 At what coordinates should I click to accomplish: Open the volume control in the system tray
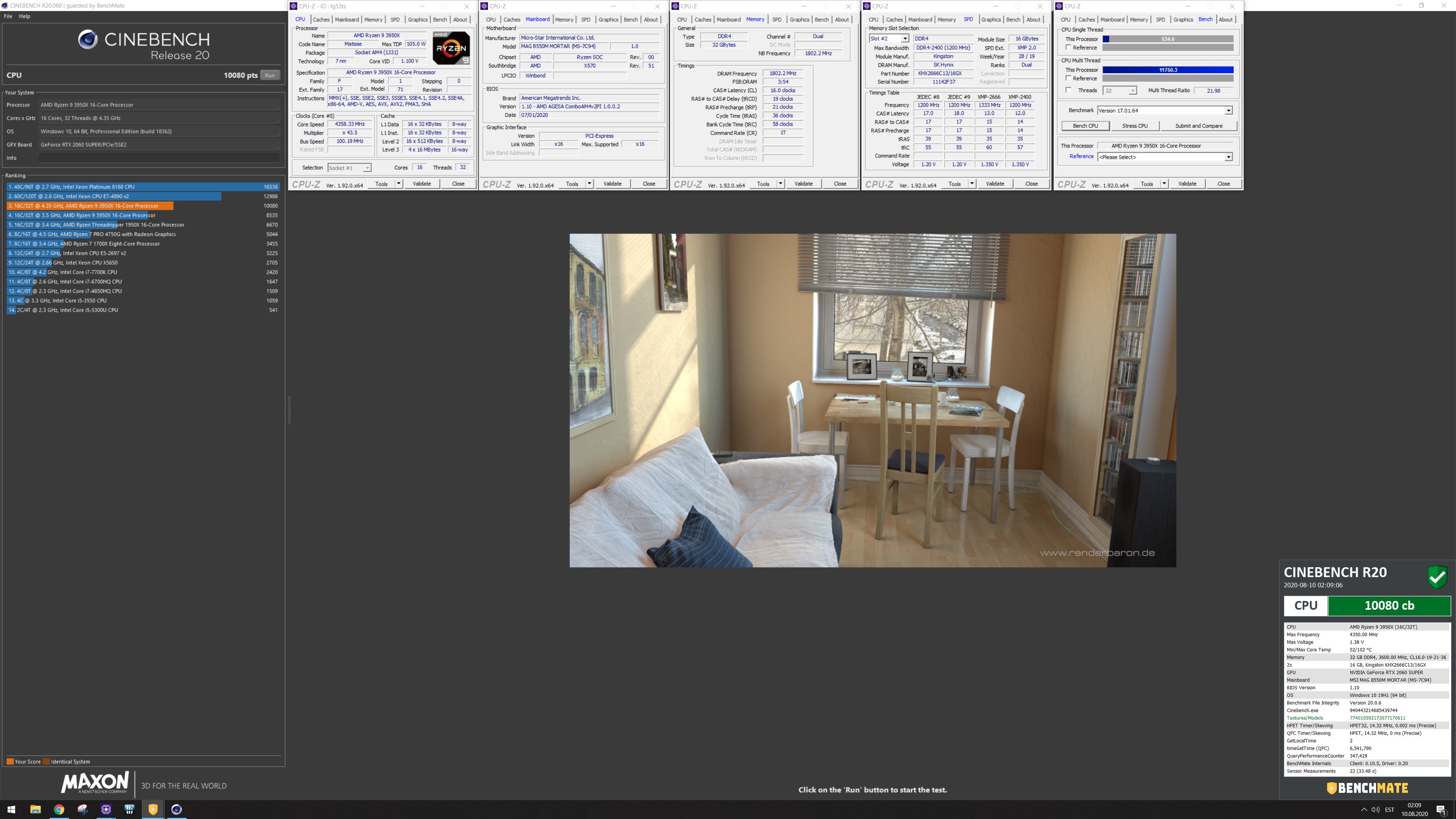[x=1376, y=810]
